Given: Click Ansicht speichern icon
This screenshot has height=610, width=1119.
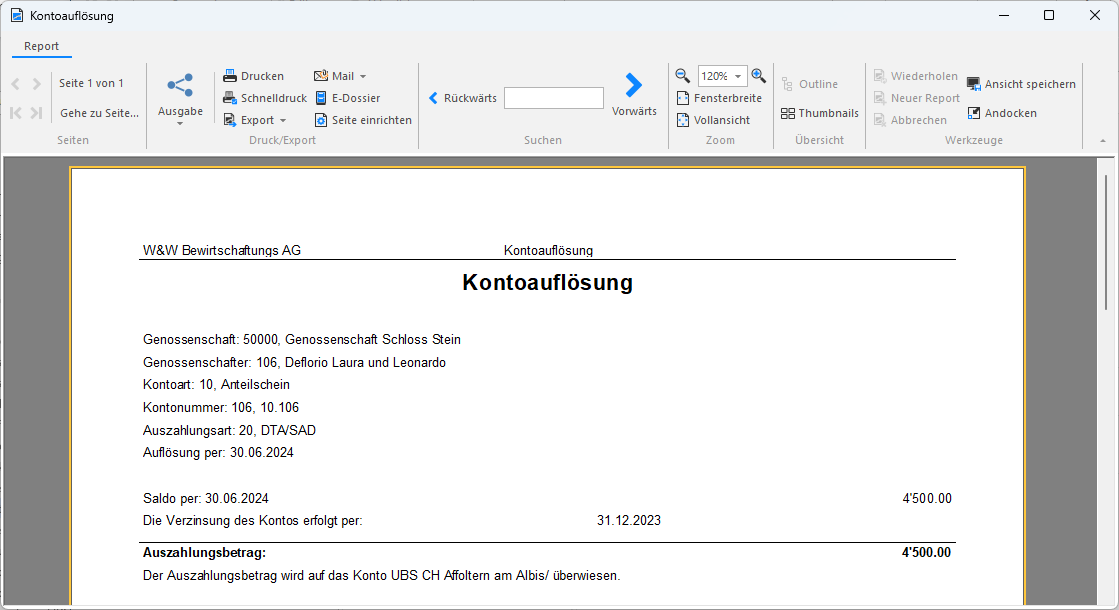Looking at the screenshot, I should click(973, 83).
